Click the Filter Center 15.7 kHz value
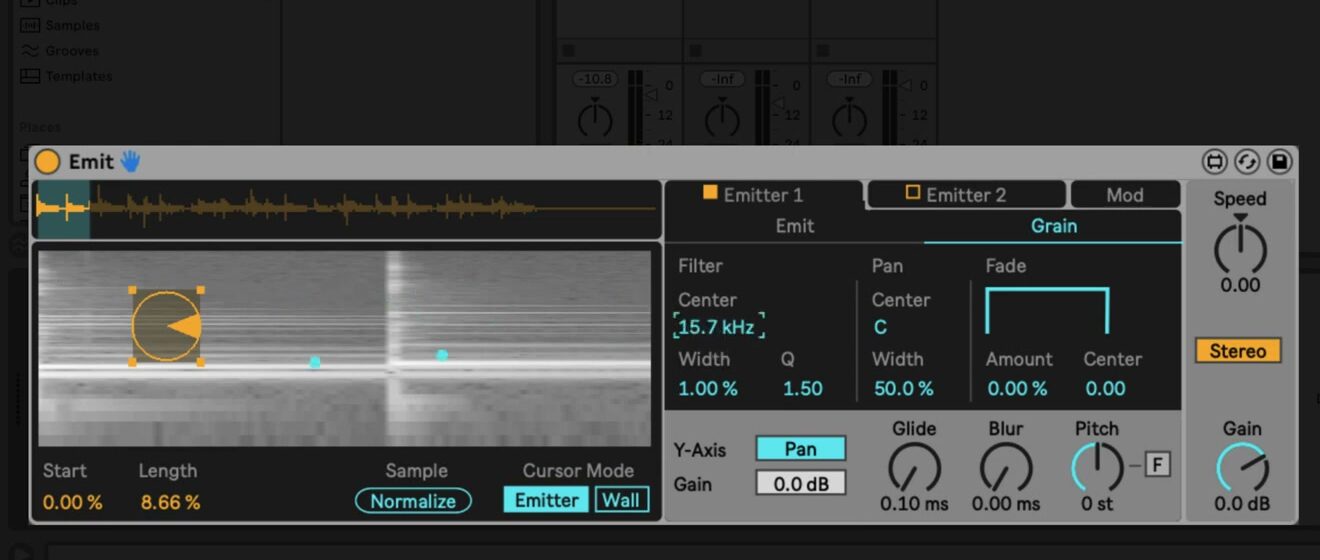 pos(719,326)
